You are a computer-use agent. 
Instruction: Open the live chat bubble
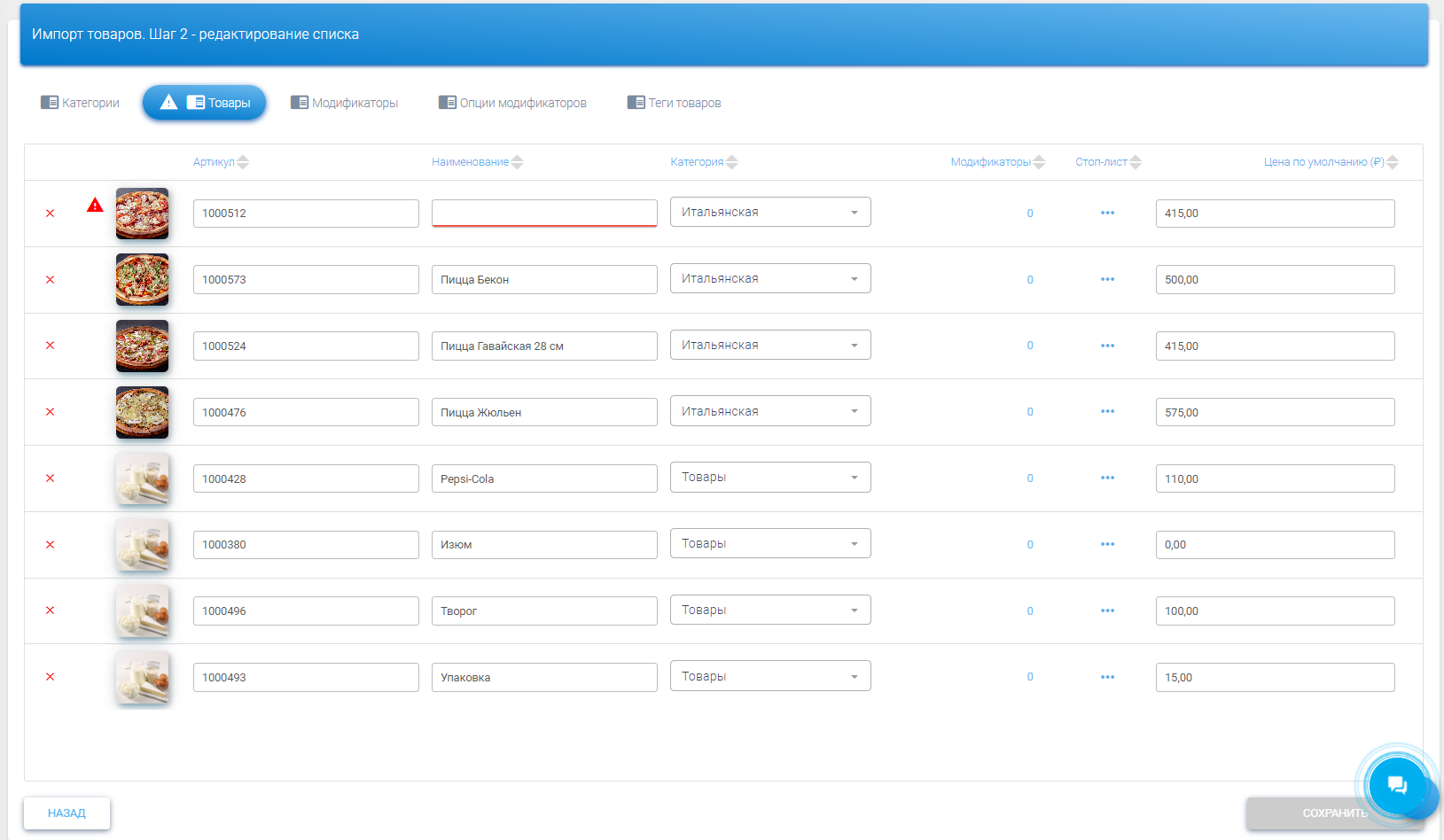[x=1396, y=784]
